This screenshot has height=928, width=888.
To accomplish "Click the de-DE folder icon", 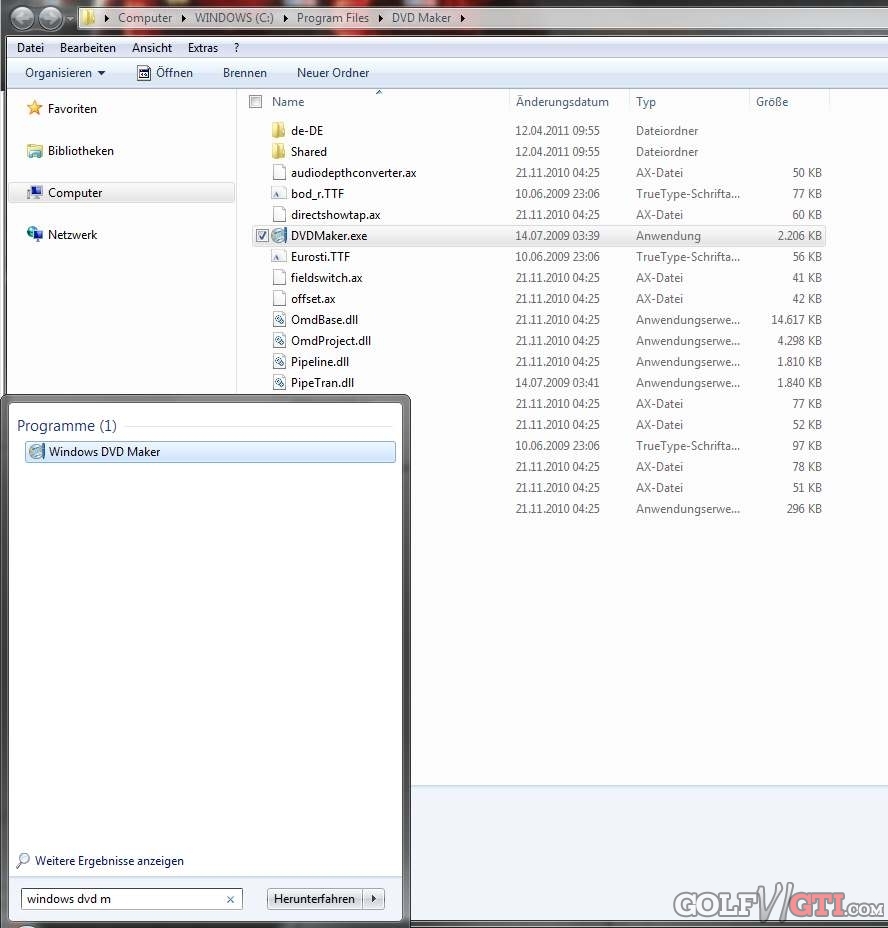I will [279, 130].
